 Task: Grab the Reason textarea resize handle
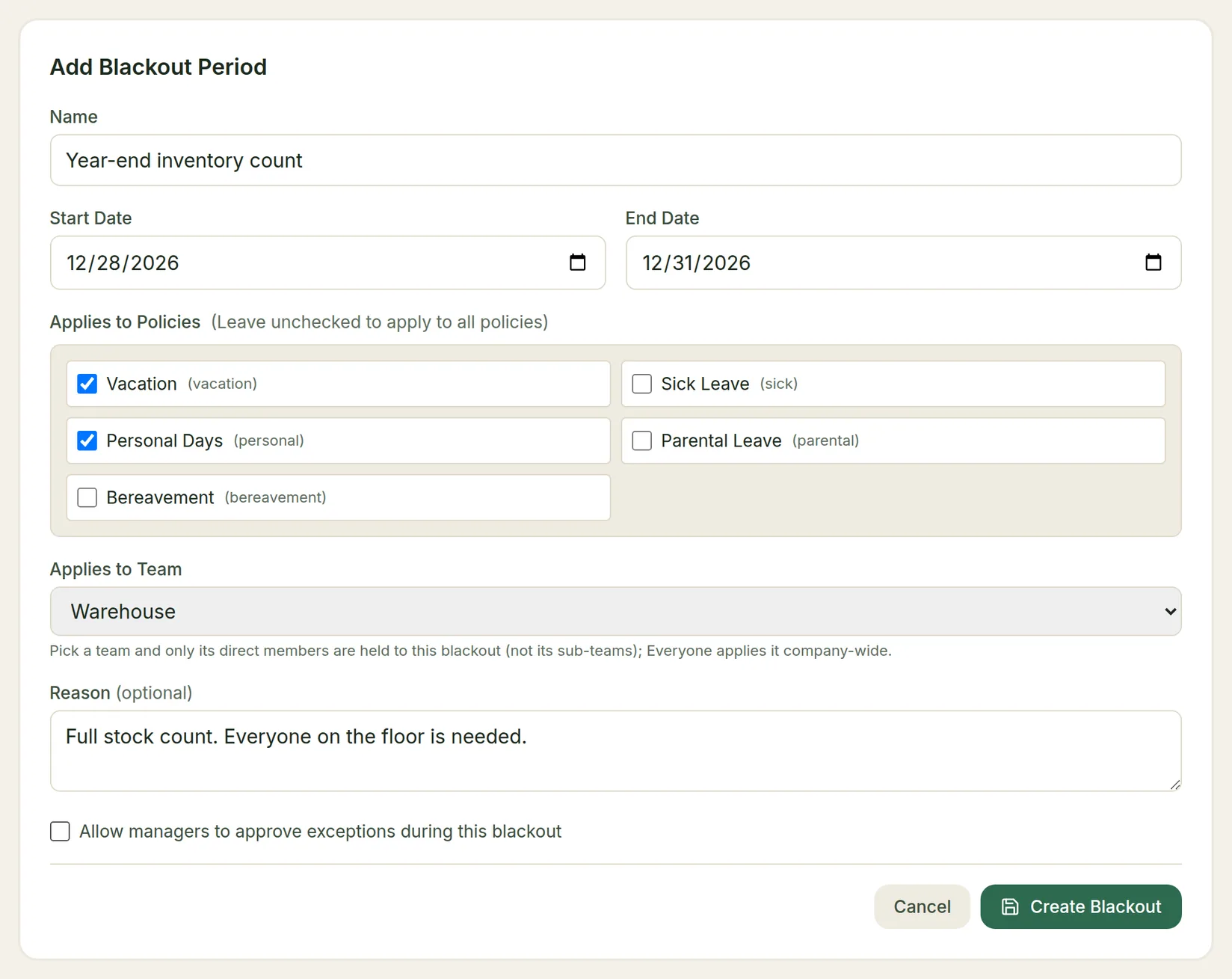[1174, 784]
